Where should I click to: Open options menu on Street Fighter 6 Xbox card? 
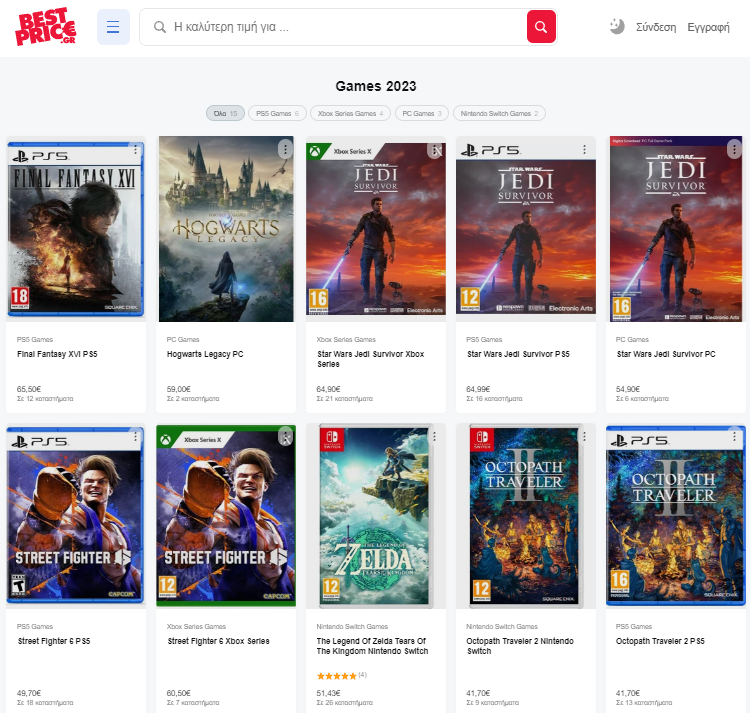285,436
